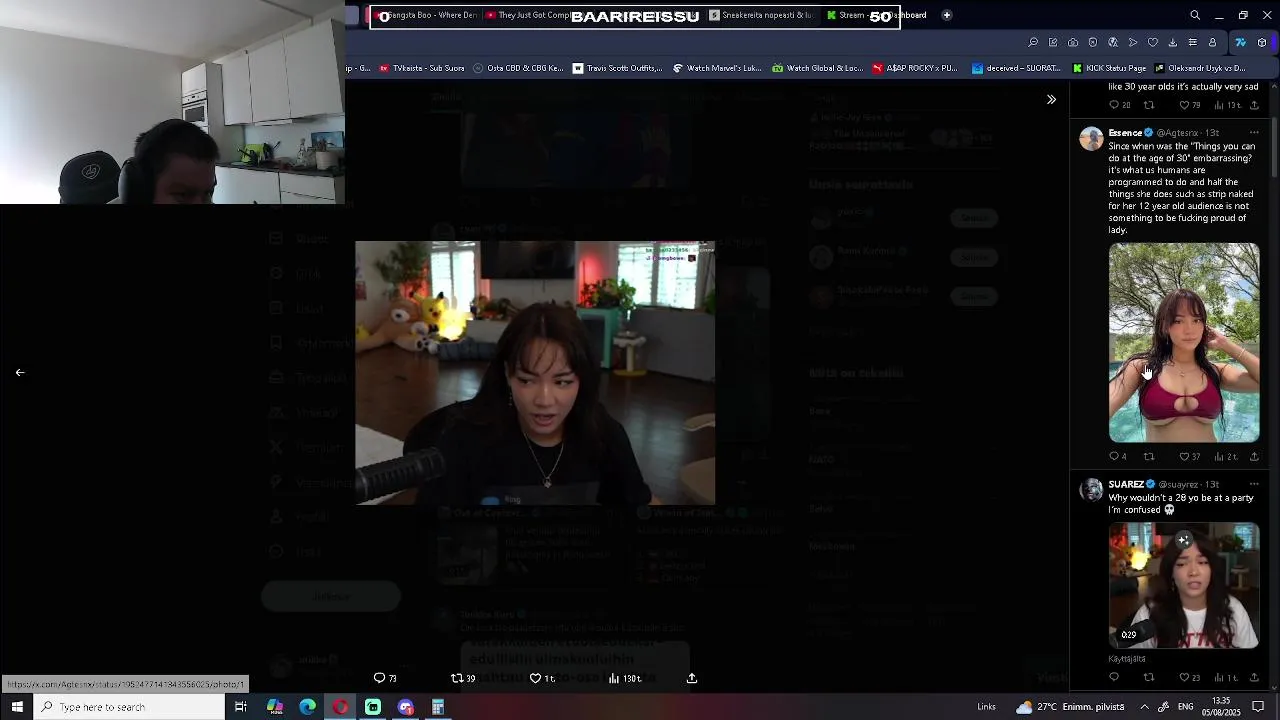
Task: Reply to the top post (20)
Action: click(1120, 105)
